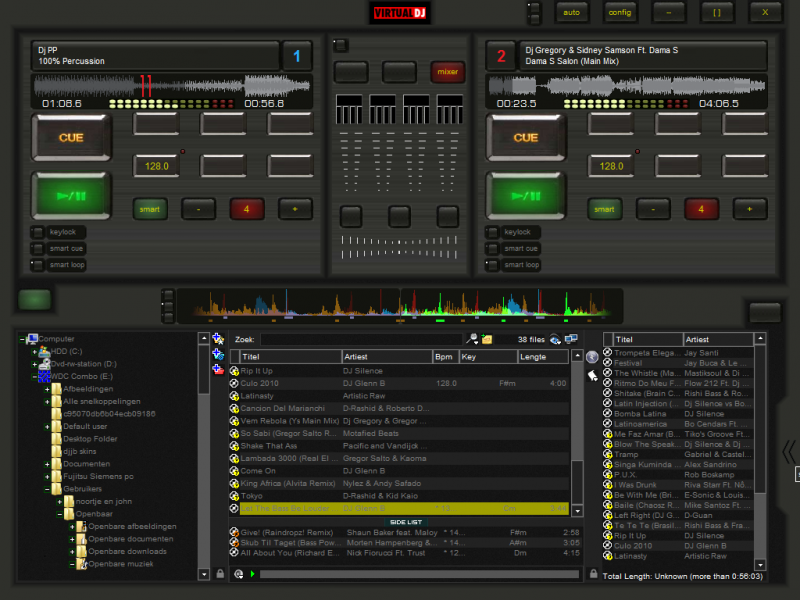Collapse the Gebruikers folder

click(x=47, y=489)
